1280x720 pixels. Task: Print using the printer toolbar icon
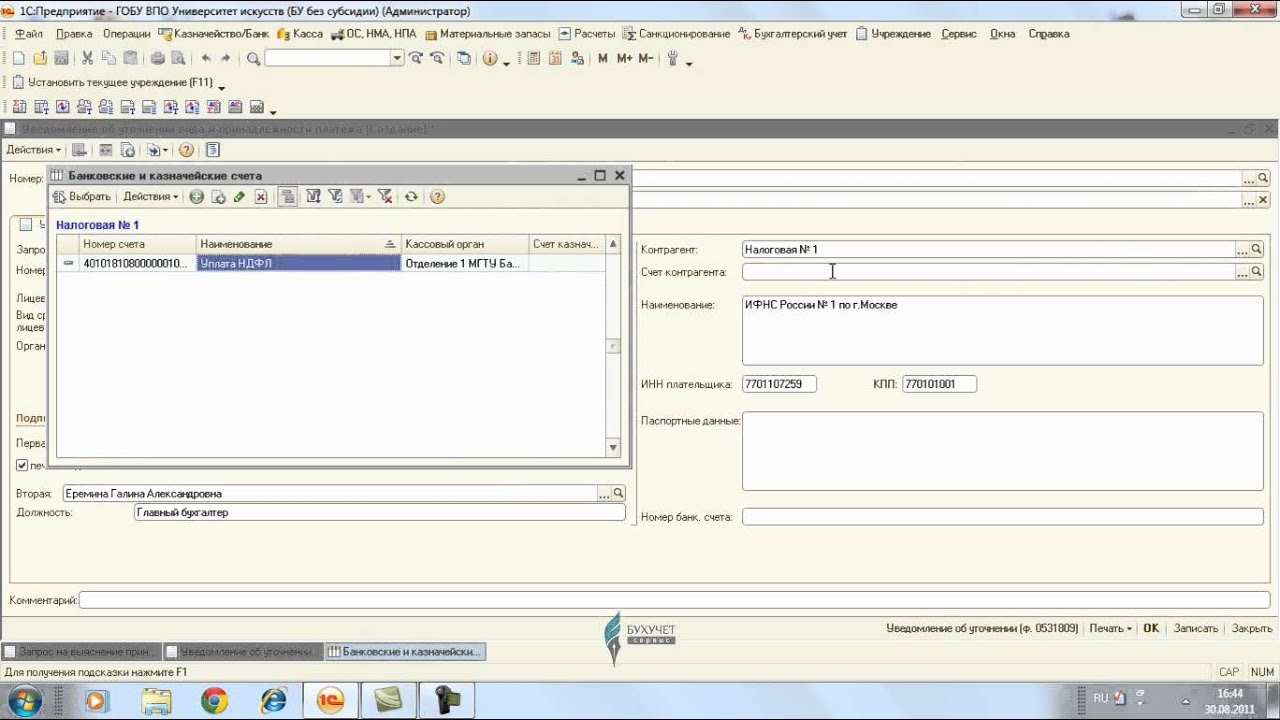click(x=158, y=58)
